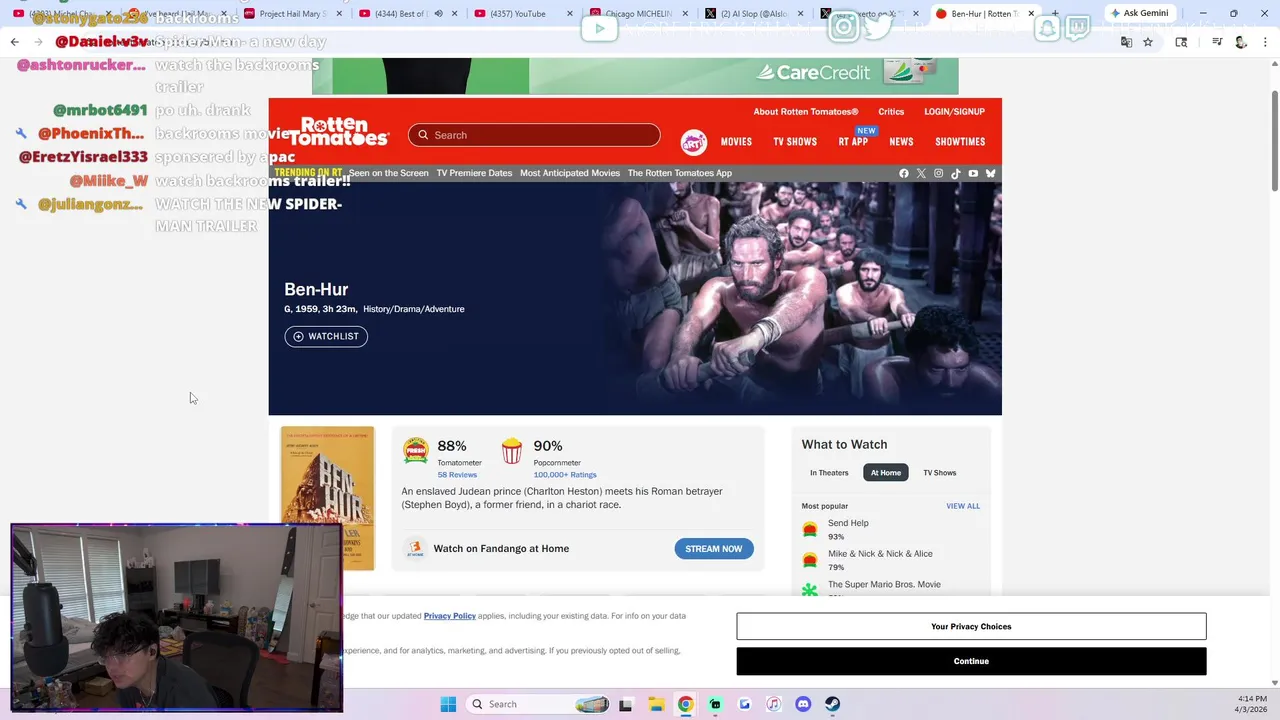Click the Ben-Hur poster thumbnail

327,498
